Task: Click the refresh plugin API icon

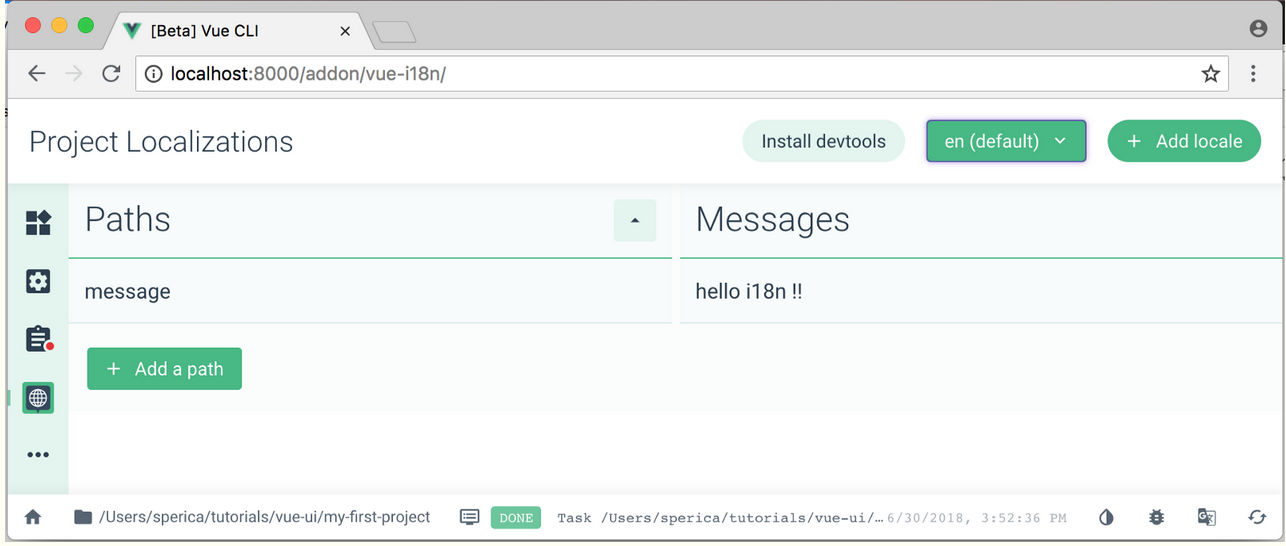Action: (x=1257, y=517)
